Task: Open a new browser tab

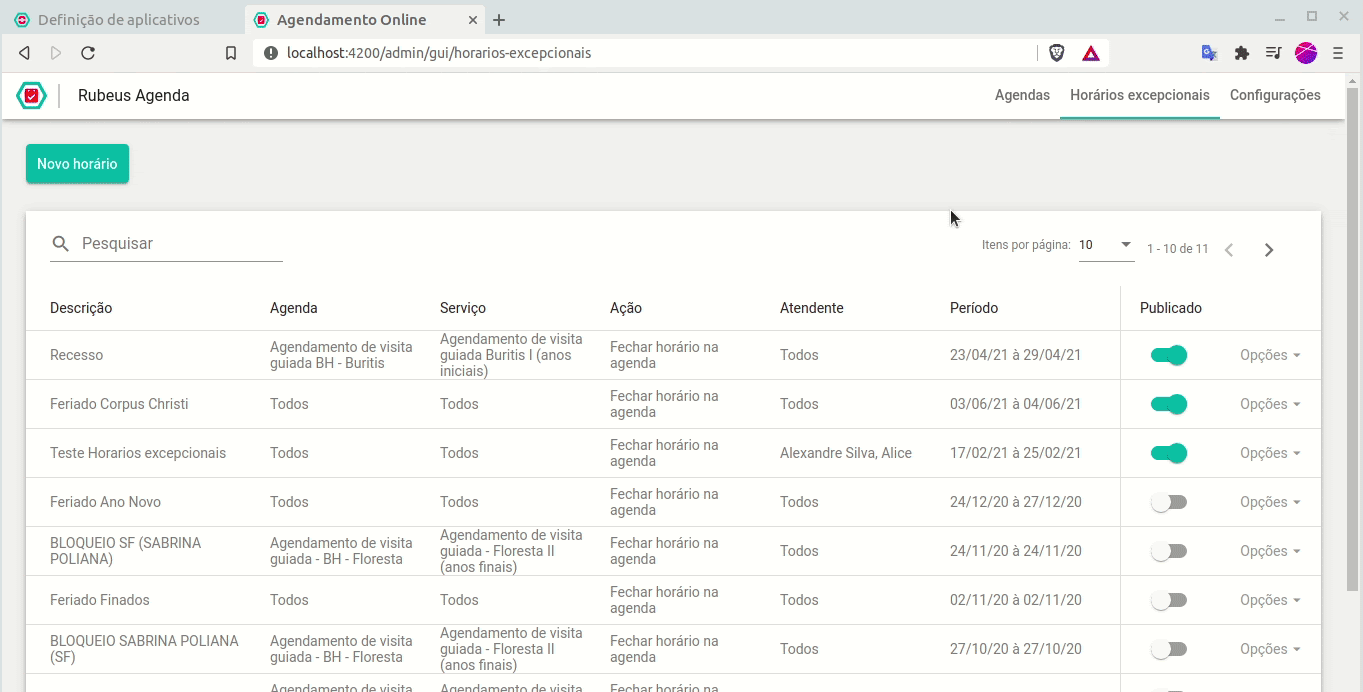Action: click(x=500, y=20)
